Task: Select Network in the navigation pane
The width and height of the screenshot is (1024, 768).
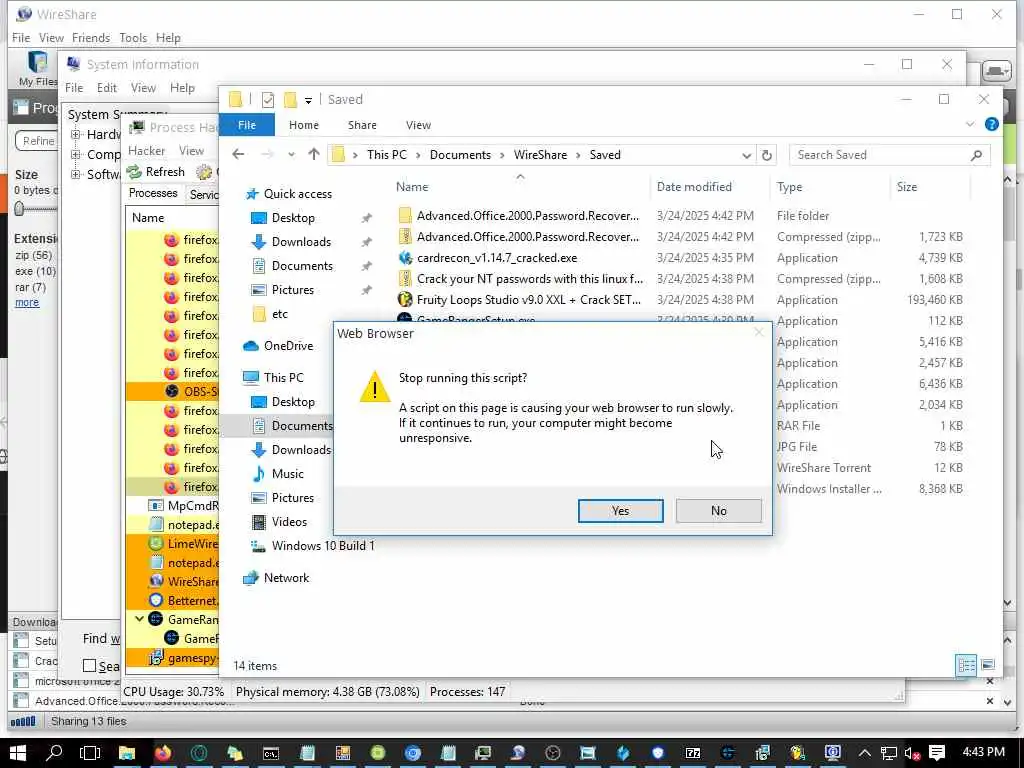Action: (286, 578)
